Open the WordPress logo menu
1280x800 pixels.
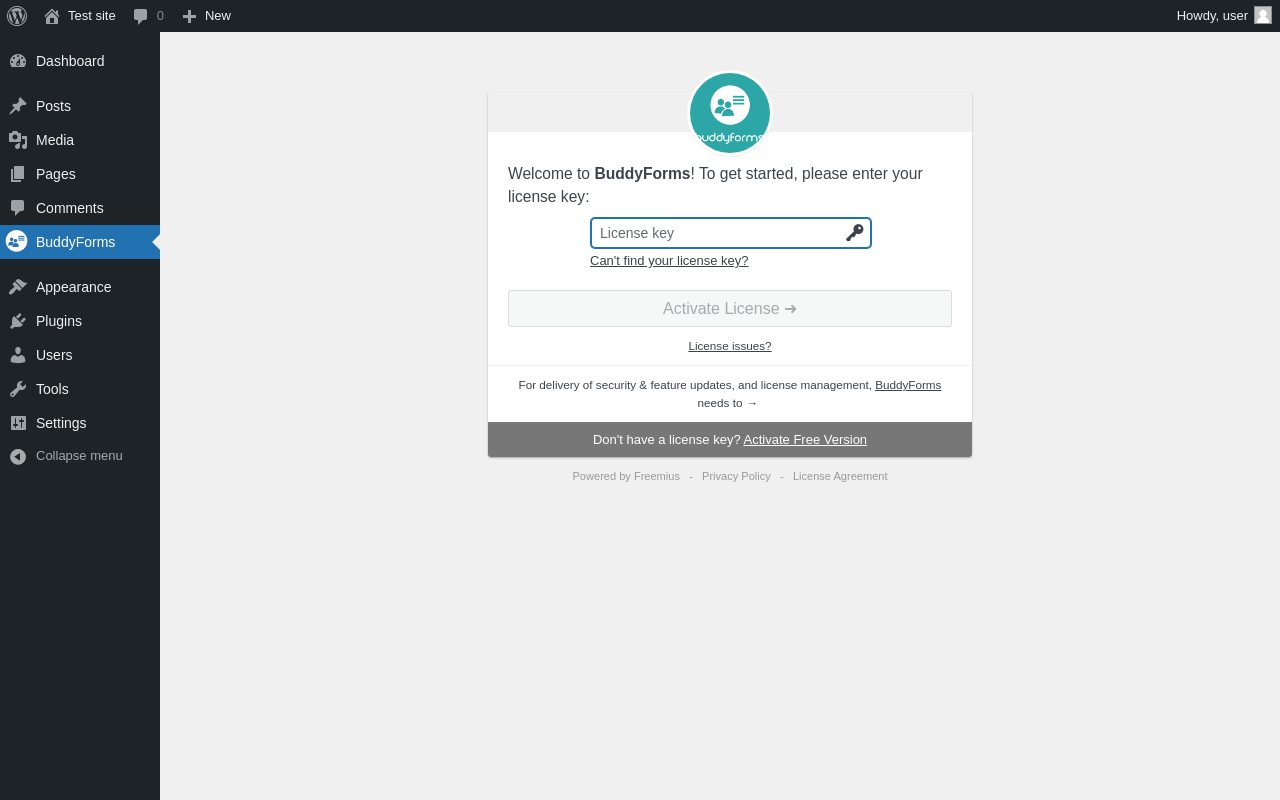17,16
